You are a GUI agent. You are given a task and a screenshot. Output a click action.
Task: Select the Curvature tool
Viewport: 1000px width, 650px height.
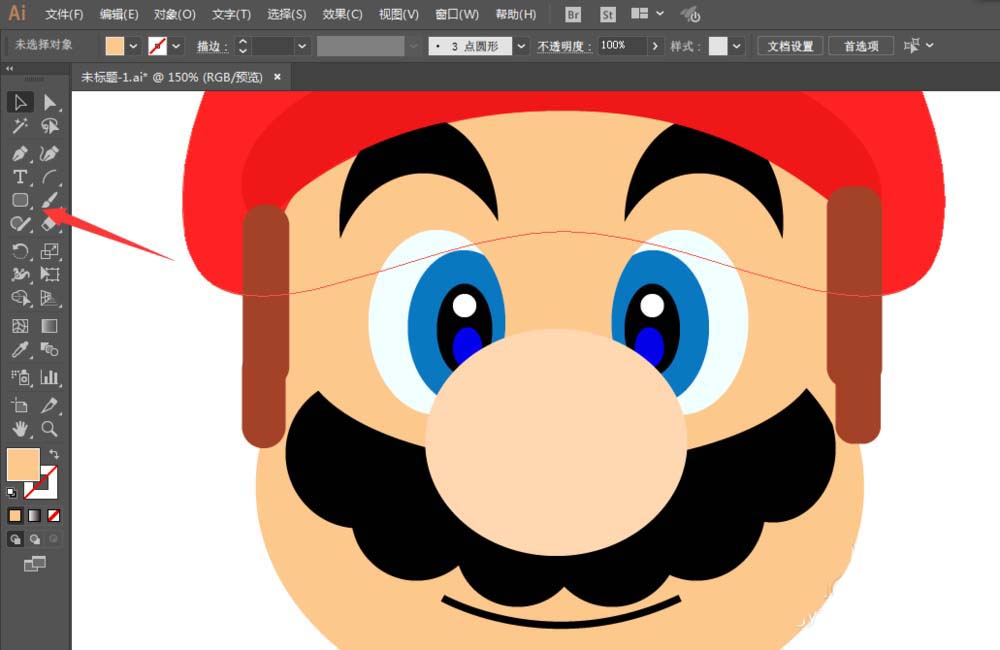tap(50, 153)
